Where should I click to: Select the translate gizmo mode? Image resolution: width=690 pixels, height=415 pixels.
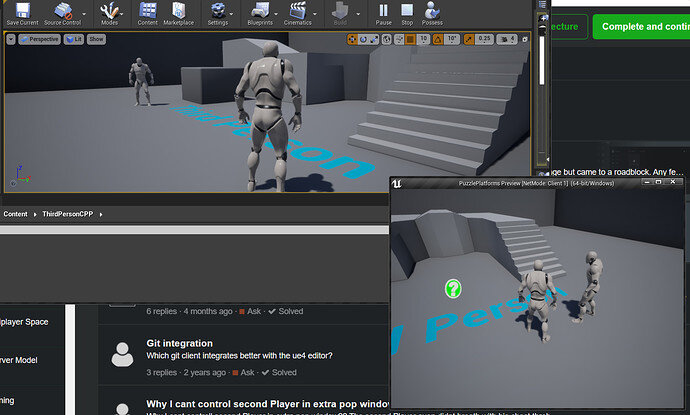[x=352, y=39]
